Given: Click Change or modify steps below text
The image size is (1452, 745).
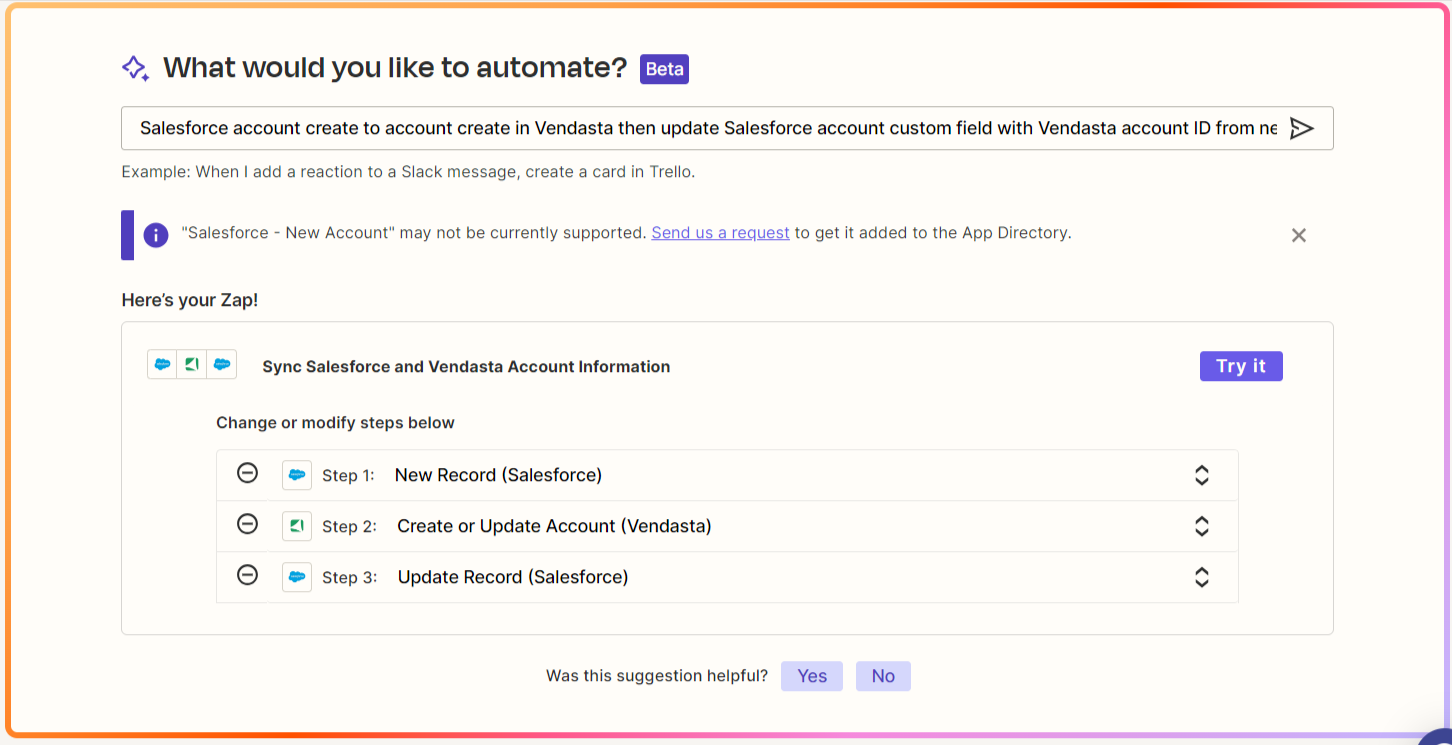Looking at the screenshot, I should [335, 423].
